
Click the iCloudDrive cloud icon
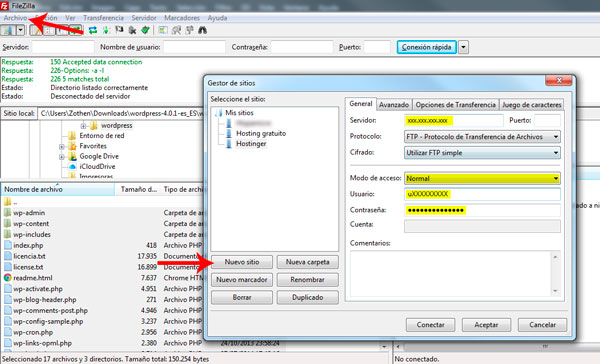click(72, 166)
